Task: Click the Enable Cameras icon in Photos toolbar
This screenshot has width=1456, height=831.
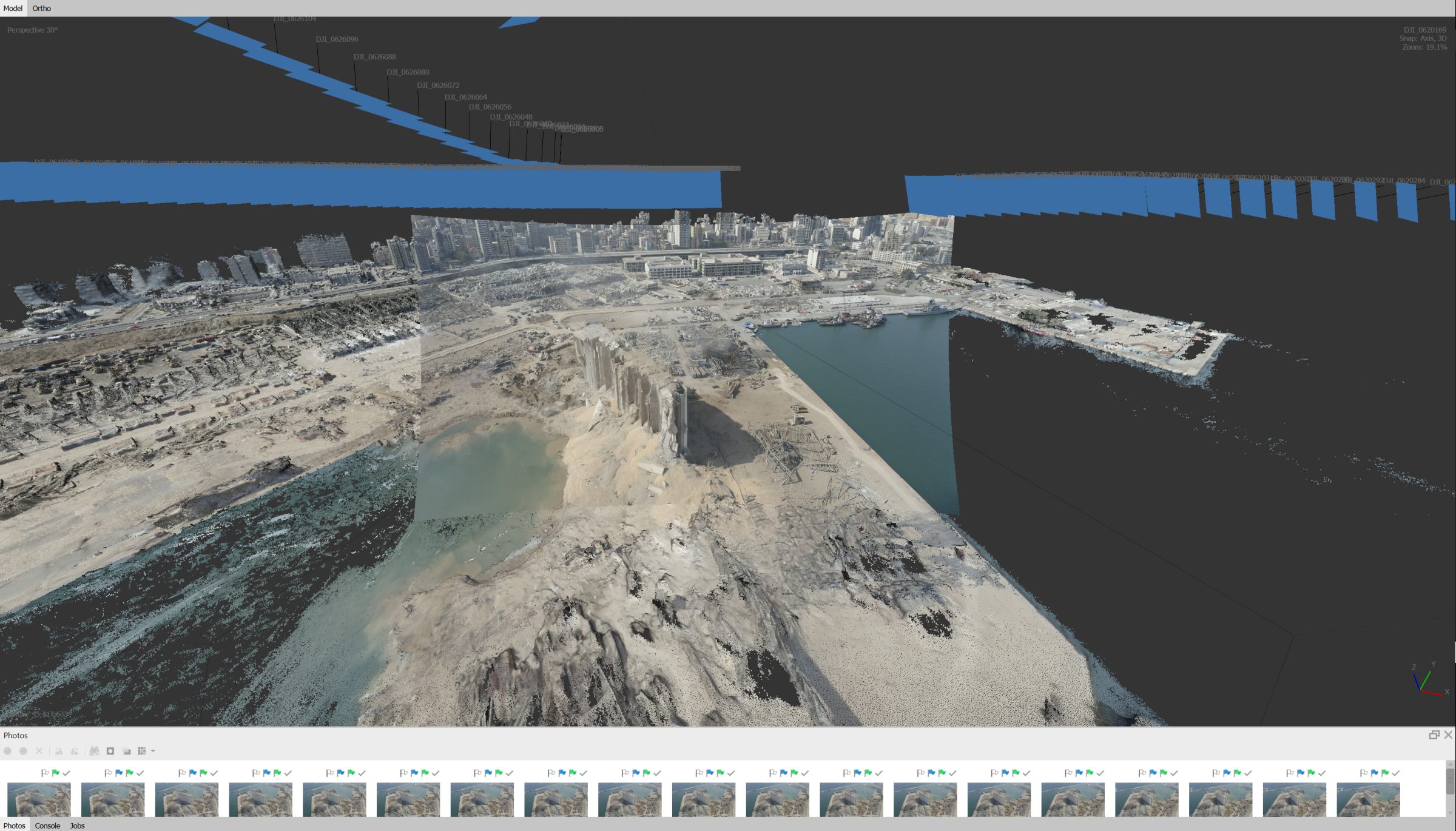Action: click(8, 750)
